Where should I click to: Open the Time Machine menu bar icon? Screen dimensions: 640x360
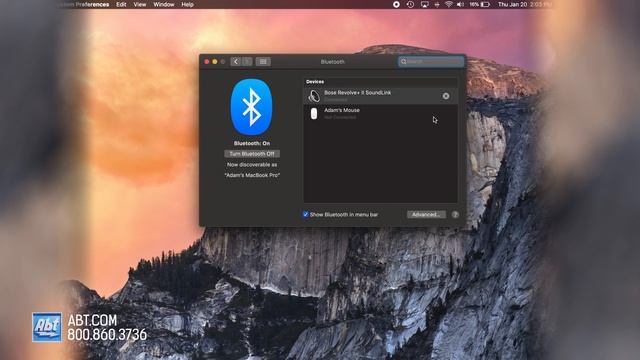410,4
